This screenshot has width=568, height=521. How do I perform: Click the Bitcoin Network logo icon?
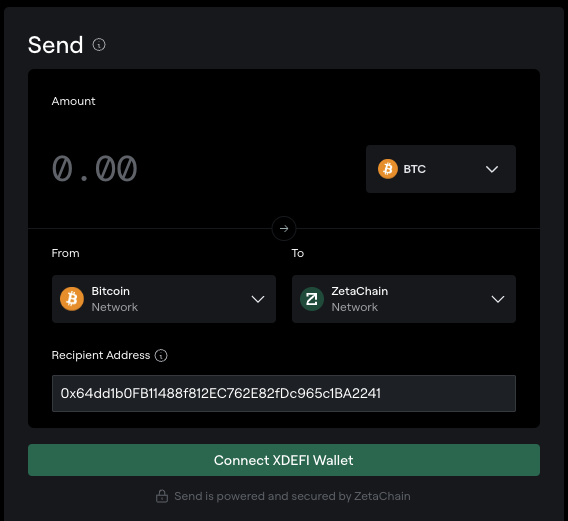click(x=72, y=299)
